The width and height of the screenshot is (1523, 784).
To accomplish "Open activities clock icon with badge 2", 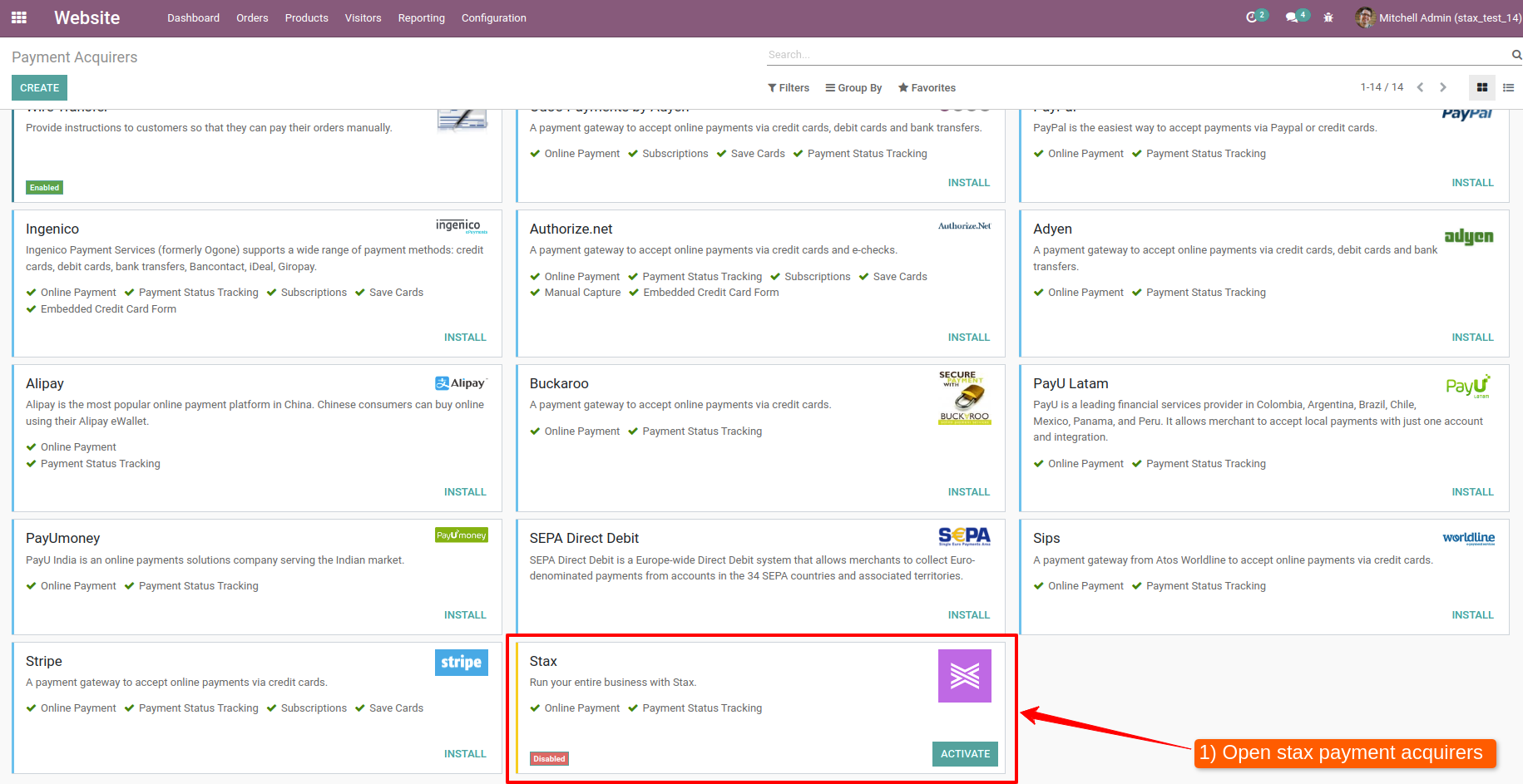I will pyautogui.click(x=1255, y=17).
